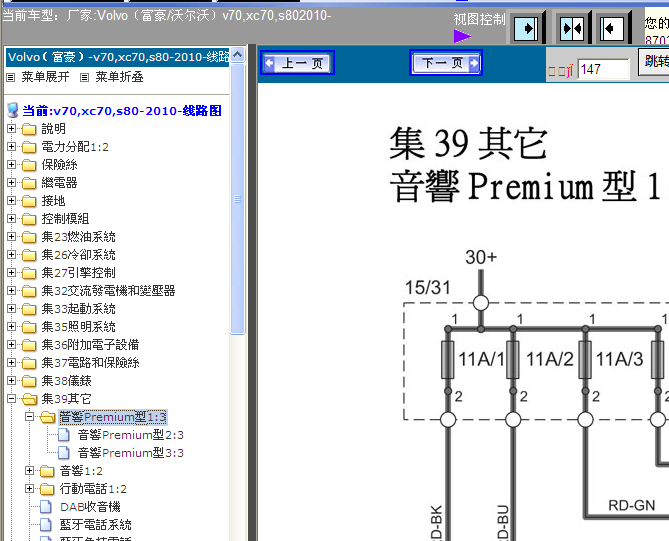Screen dimensions: 669x541
Task: Expand the 行動電話1:2 sub-folder
Action: pyautogui.click(x=29, y=489)
